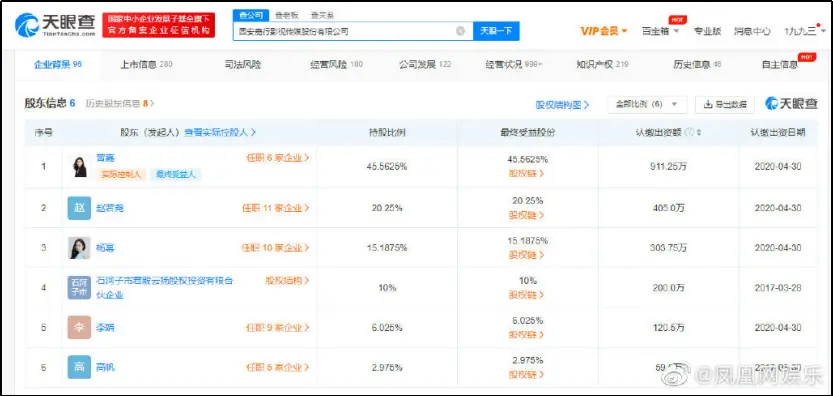Click the 天眼查 logo at top left
Viewport: 833px width, 396px height.
pos(55,25)
